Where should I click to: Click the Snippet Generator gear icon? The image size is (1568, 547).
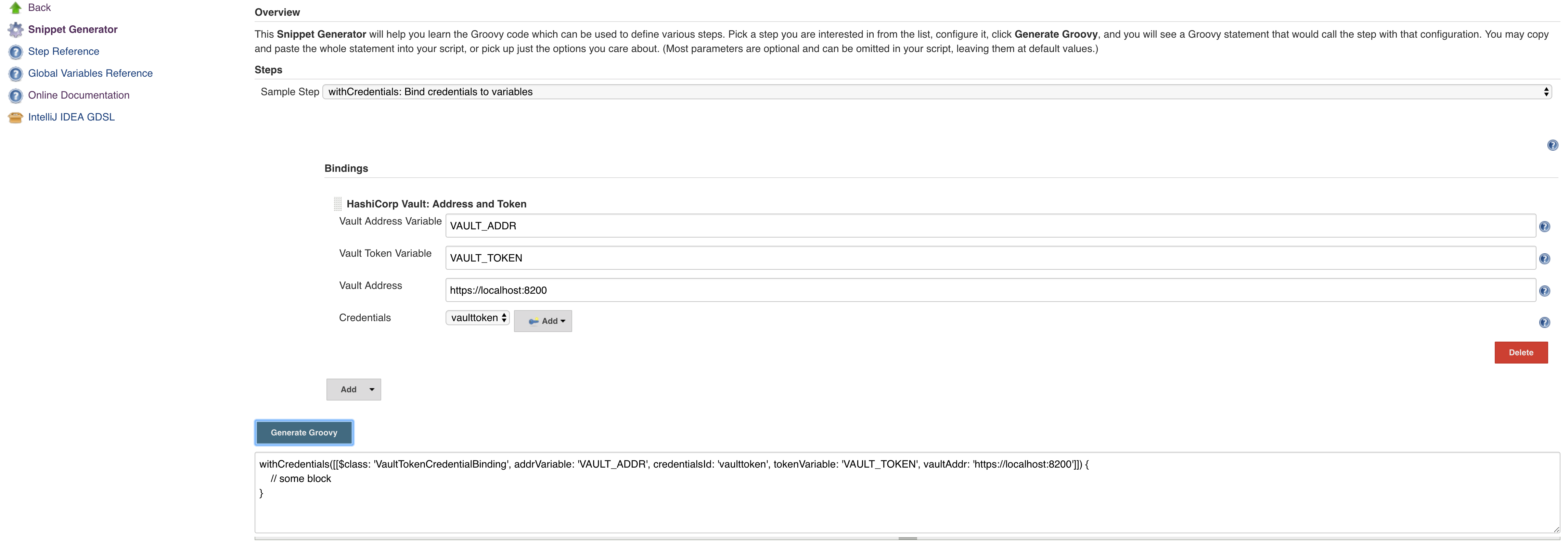coord(16,30)
